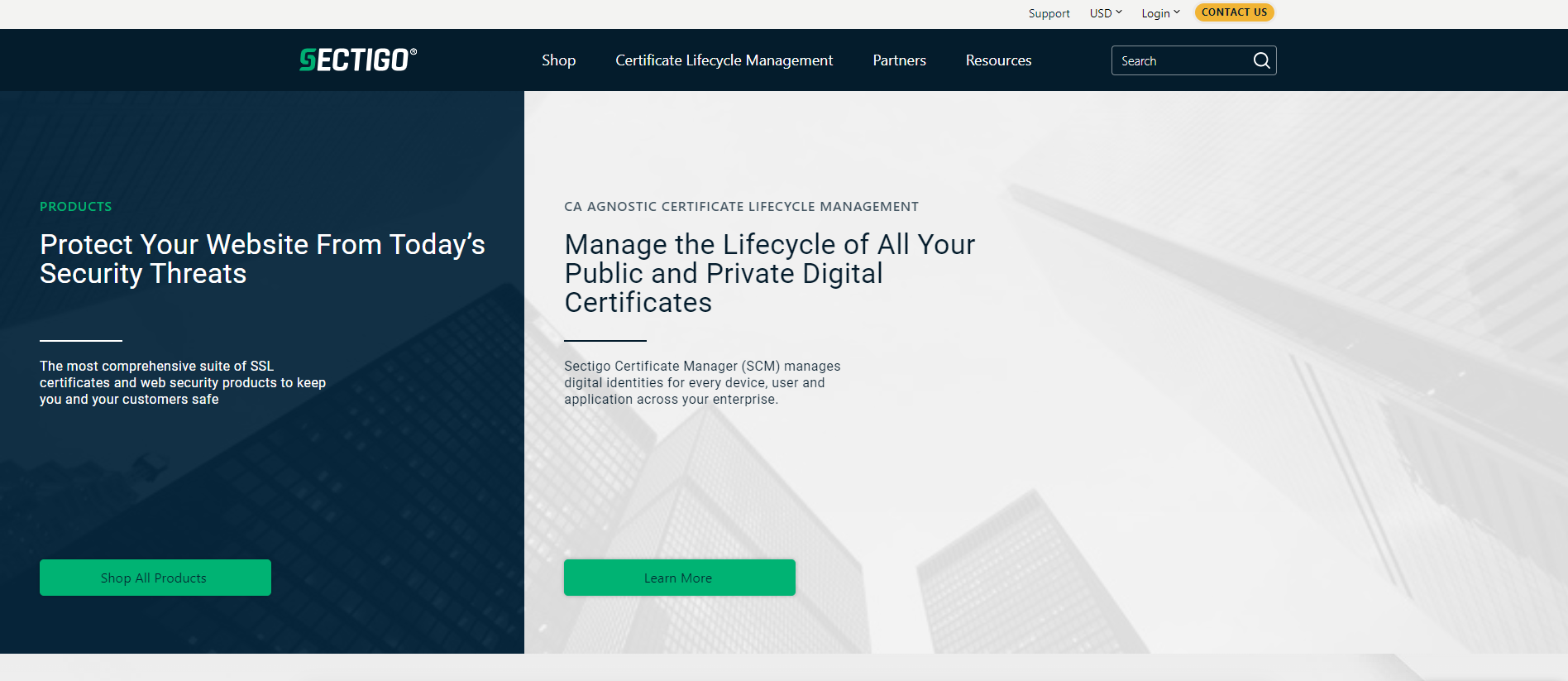Click the Contact Us button
The width and height of the screenshot is (1568, 681).
(1234, 12)
